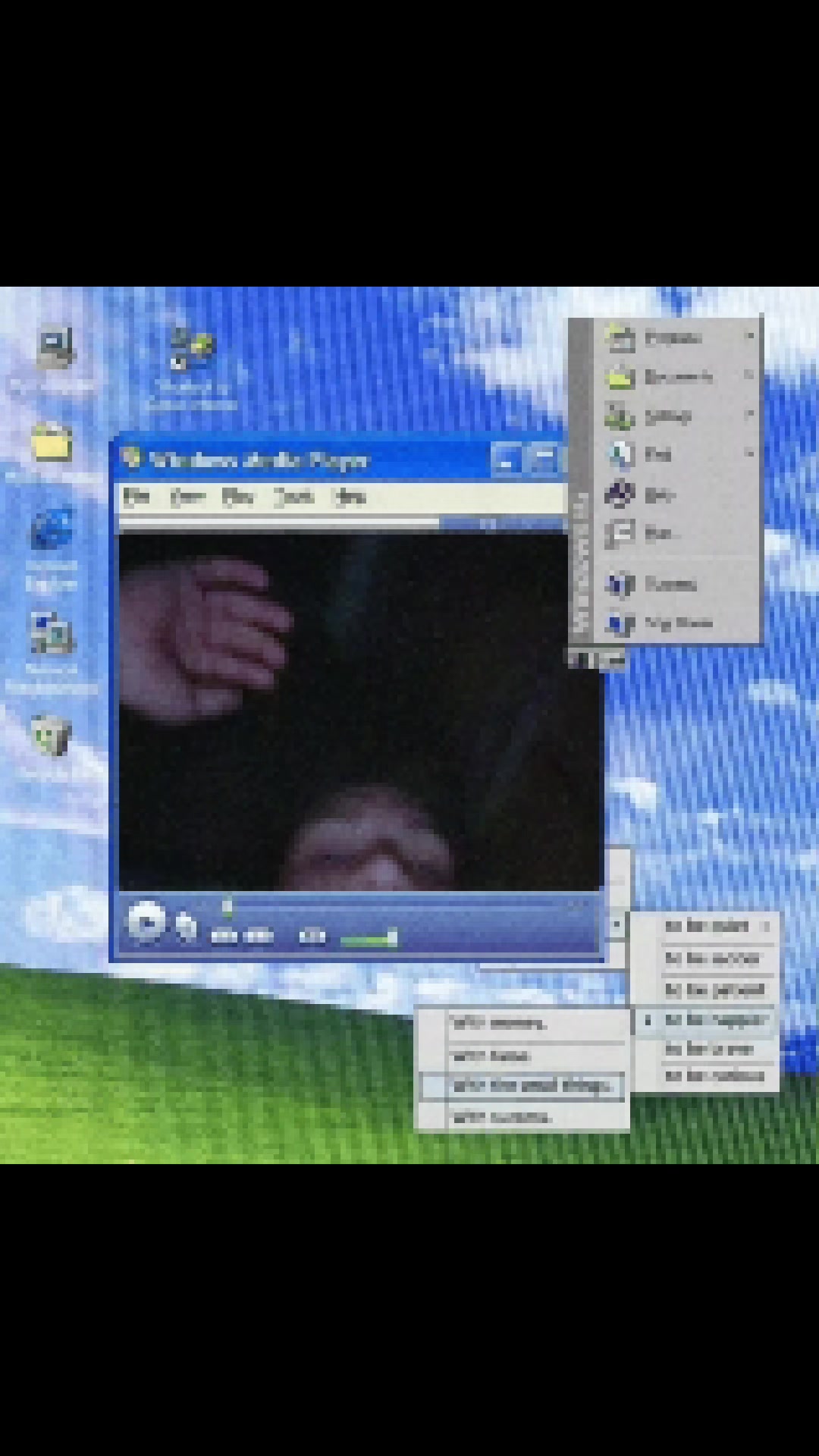The height and width of the screenshot is (1456, 819).
Task: Expand the Programs submenu arrow
Action: pos(749,336)
